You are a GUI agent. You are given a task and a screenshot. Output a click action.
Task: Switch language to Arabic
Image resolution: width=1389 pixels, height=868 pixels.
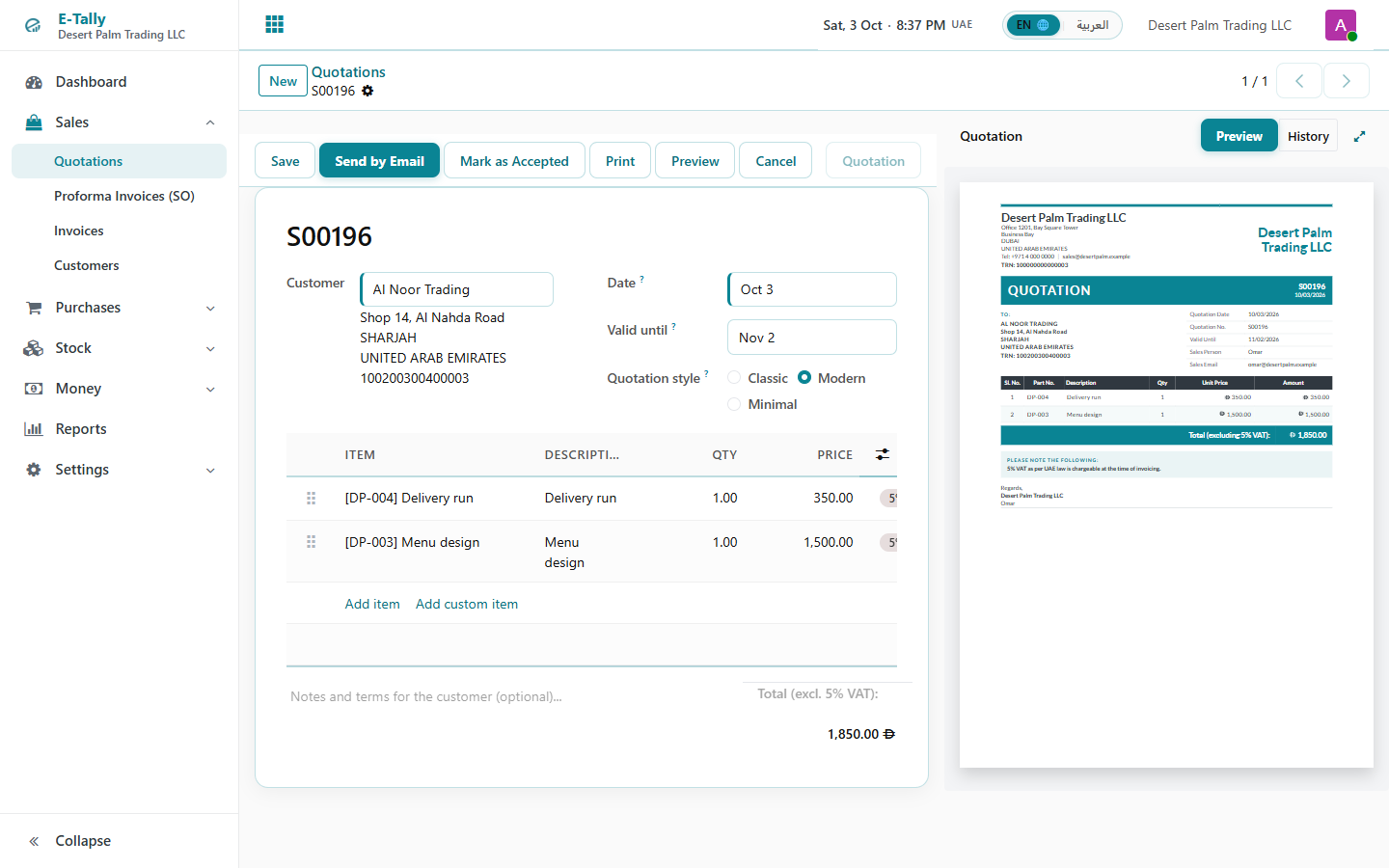coord(1092,25)
